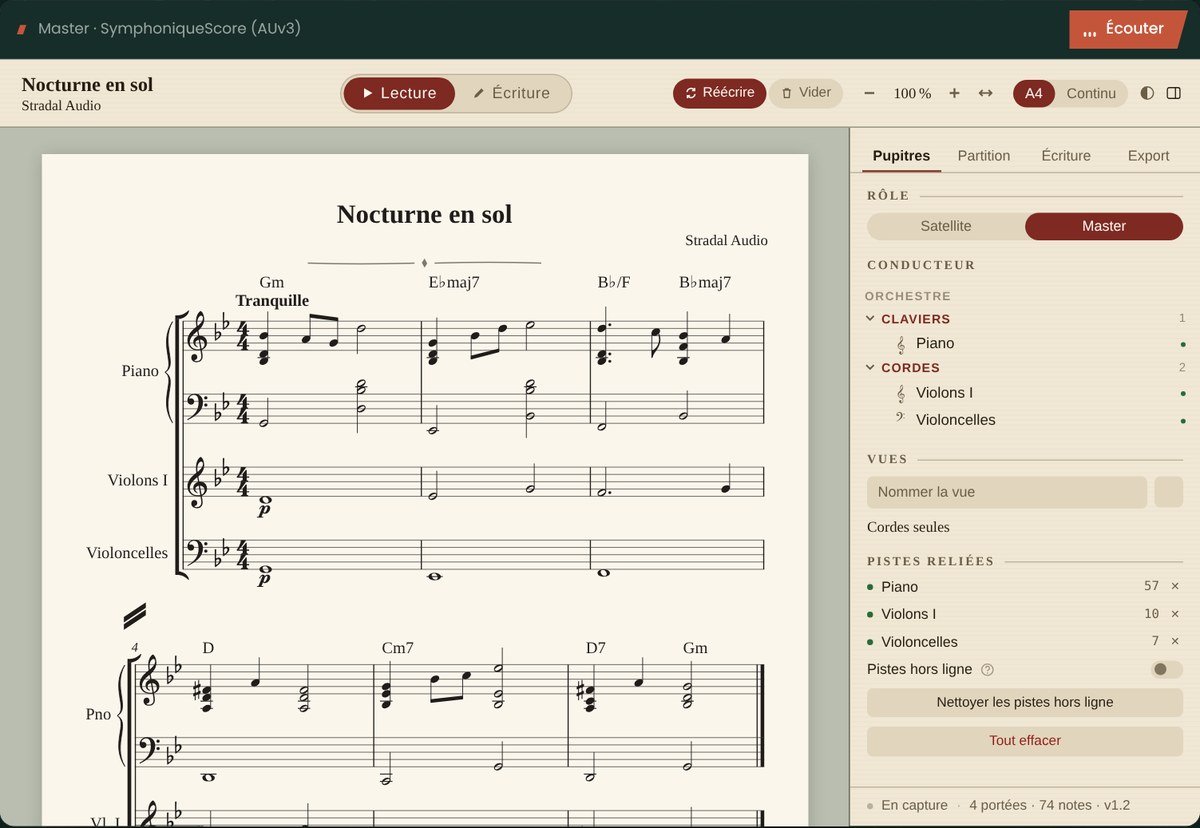Zoom out with the minus icon
Image resolution: width=1200 pixels, height=828 pixels.
(x=869, y=93)
